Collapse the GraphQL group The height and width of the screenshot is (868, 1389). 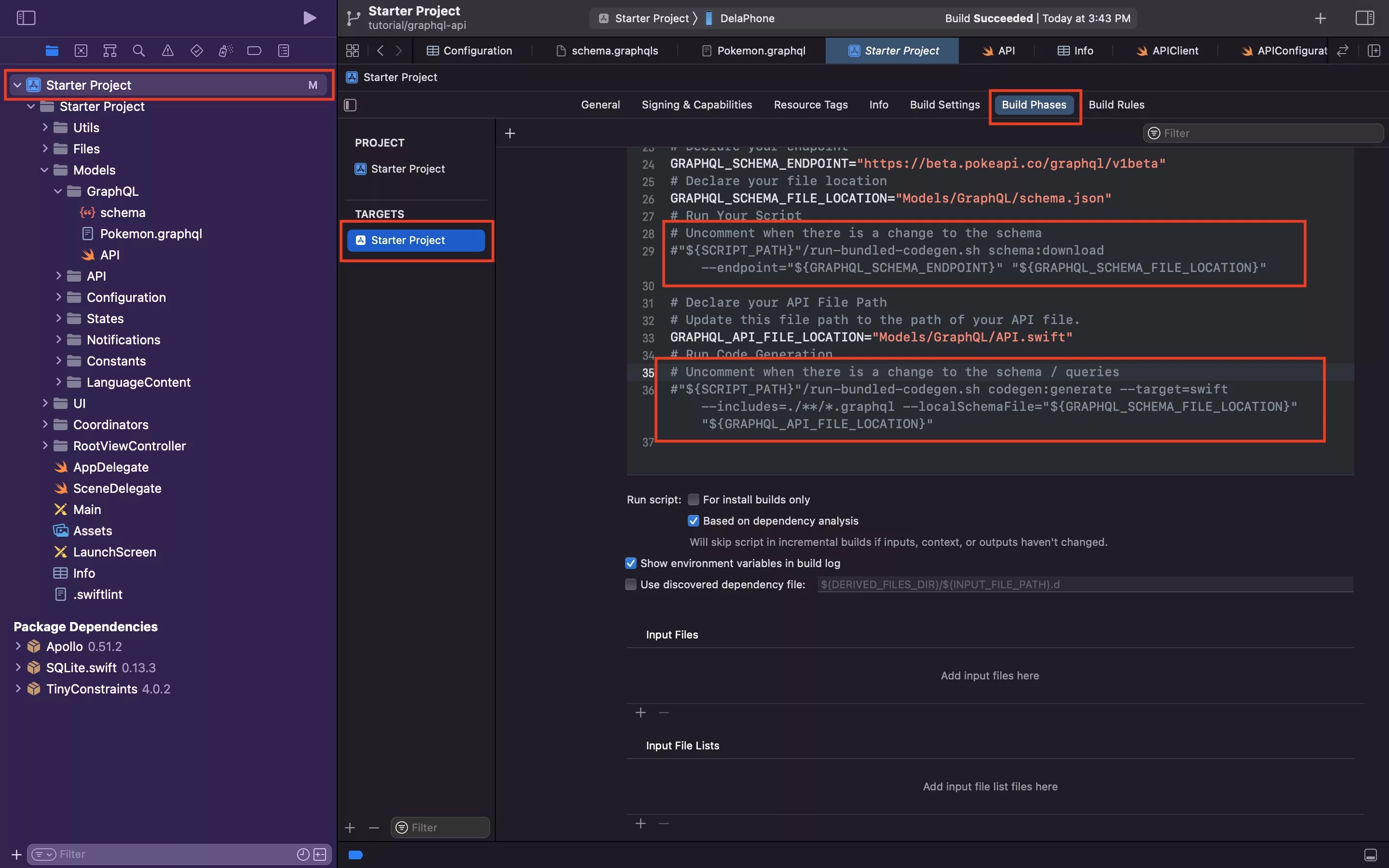(x=57, y=191)
